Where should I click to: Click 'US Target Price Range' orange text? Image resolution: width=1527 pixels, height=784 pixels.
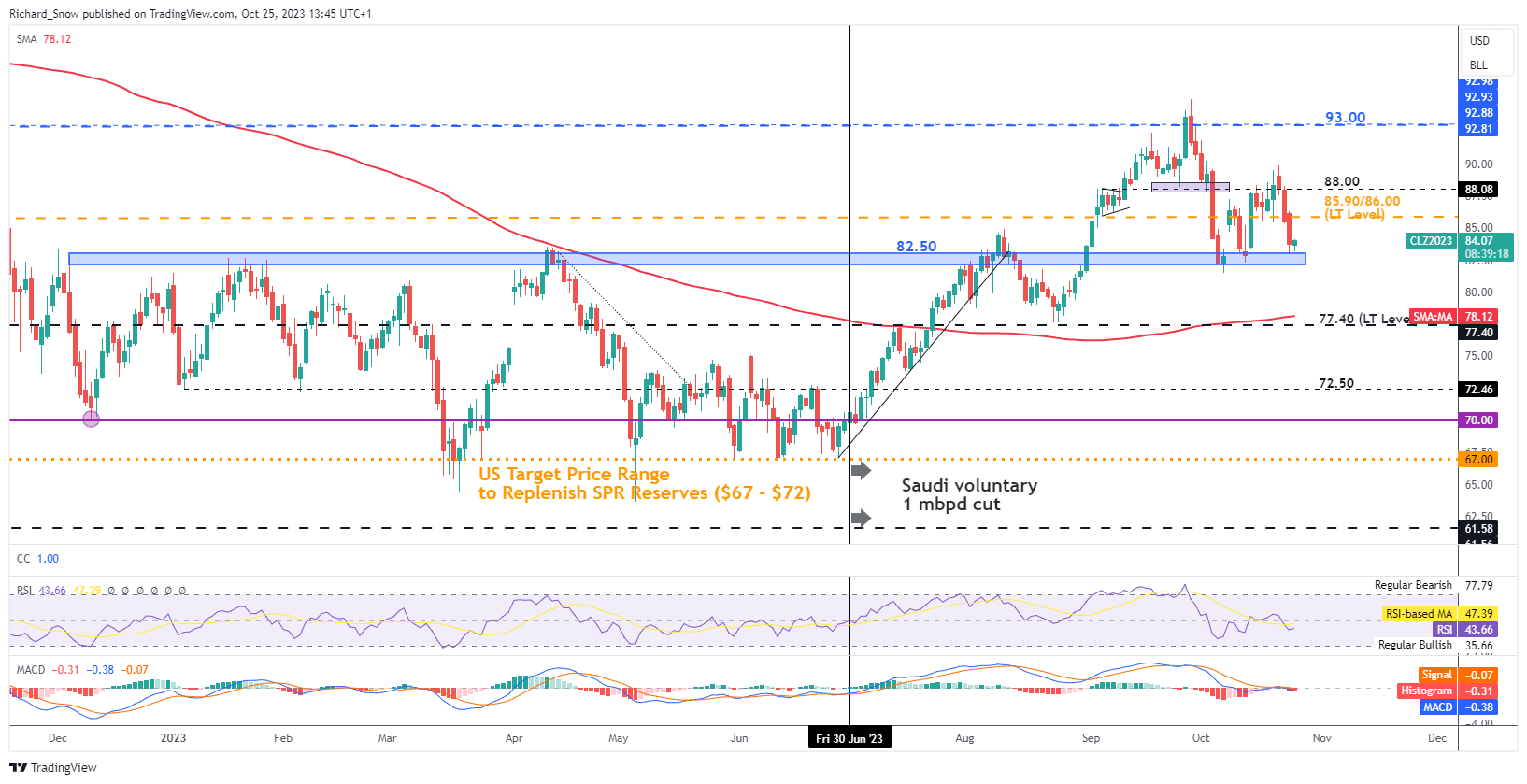[x=574, y=474]
